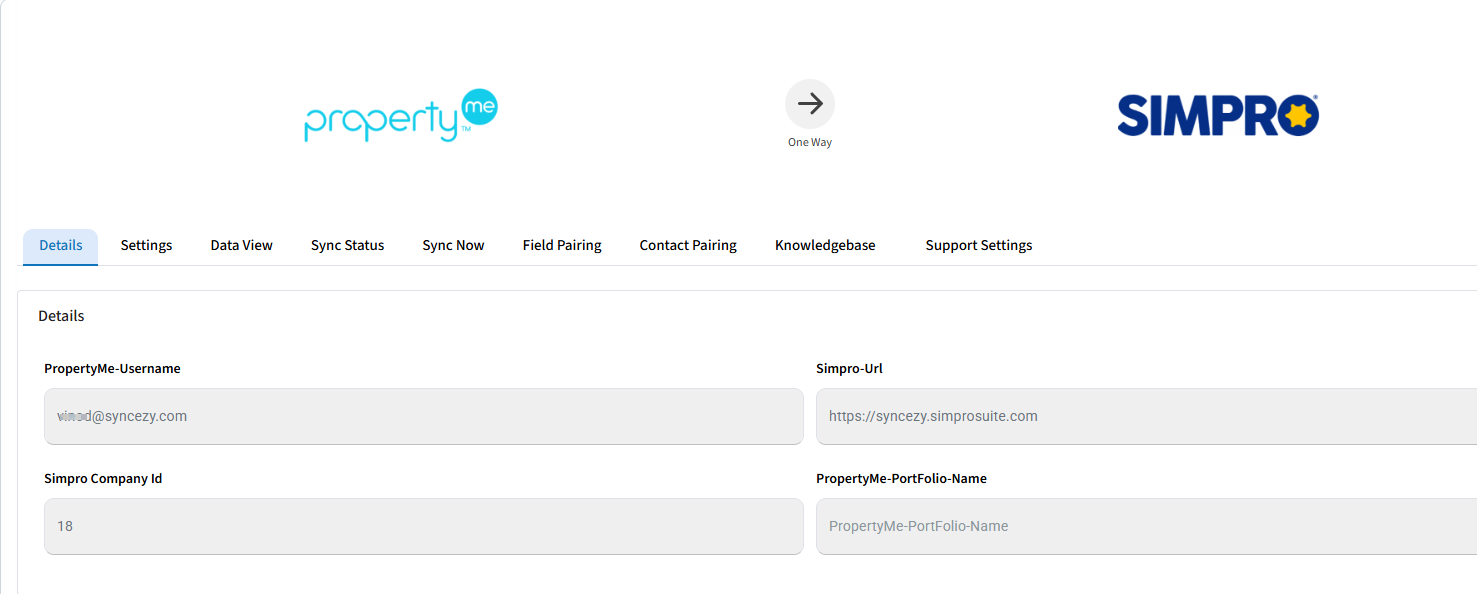Focus the Simpro Company Id field
The width and height of the screenshot is (1477, 594).
point(423,526)
